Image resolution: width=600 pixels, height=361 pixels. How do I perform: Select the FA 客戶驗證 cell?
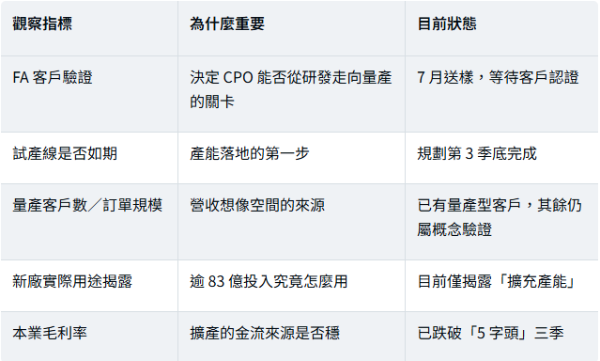[x=89, y=94]
